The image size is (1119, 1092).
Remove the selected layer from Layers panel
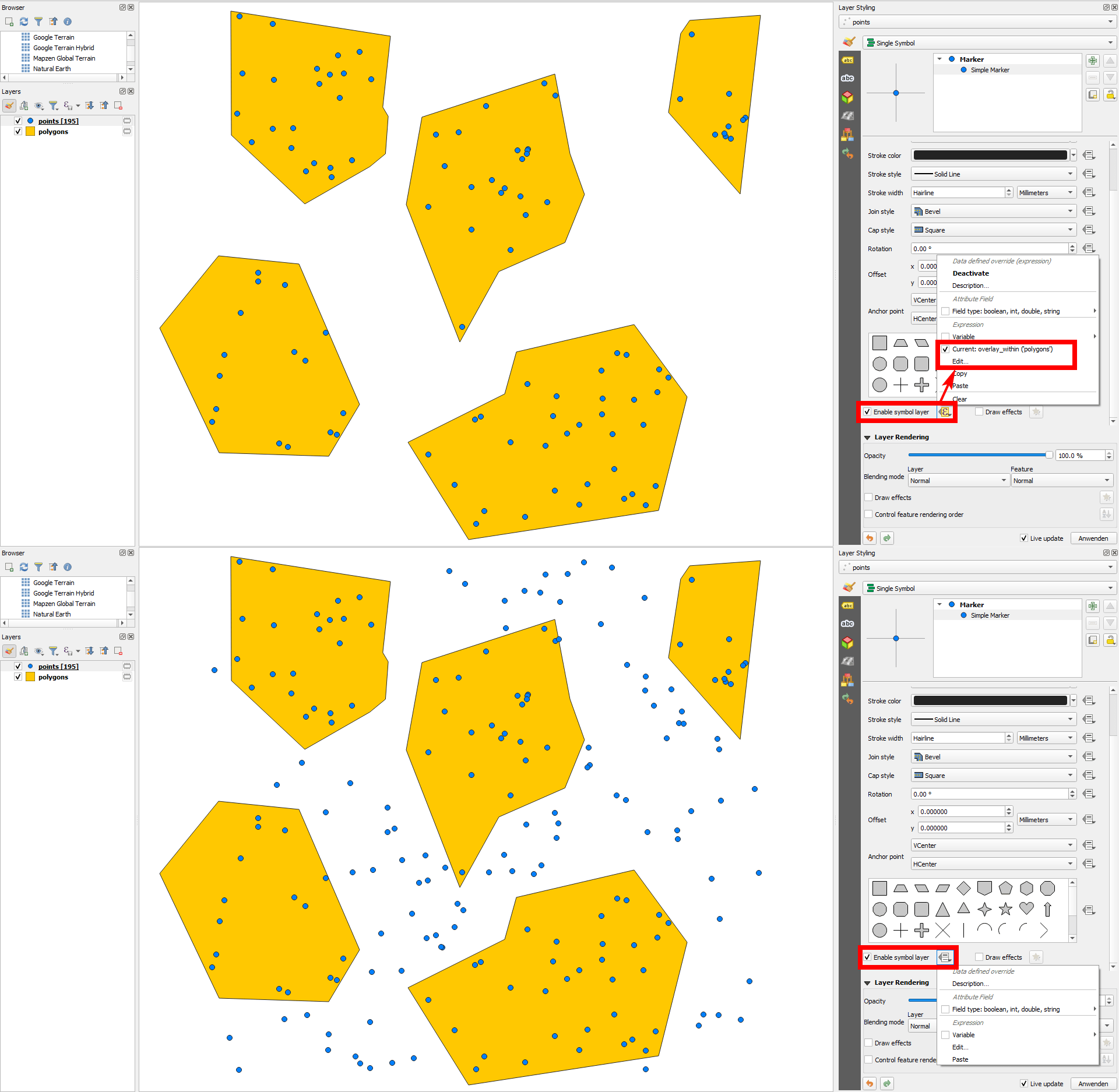click(119, 105)
